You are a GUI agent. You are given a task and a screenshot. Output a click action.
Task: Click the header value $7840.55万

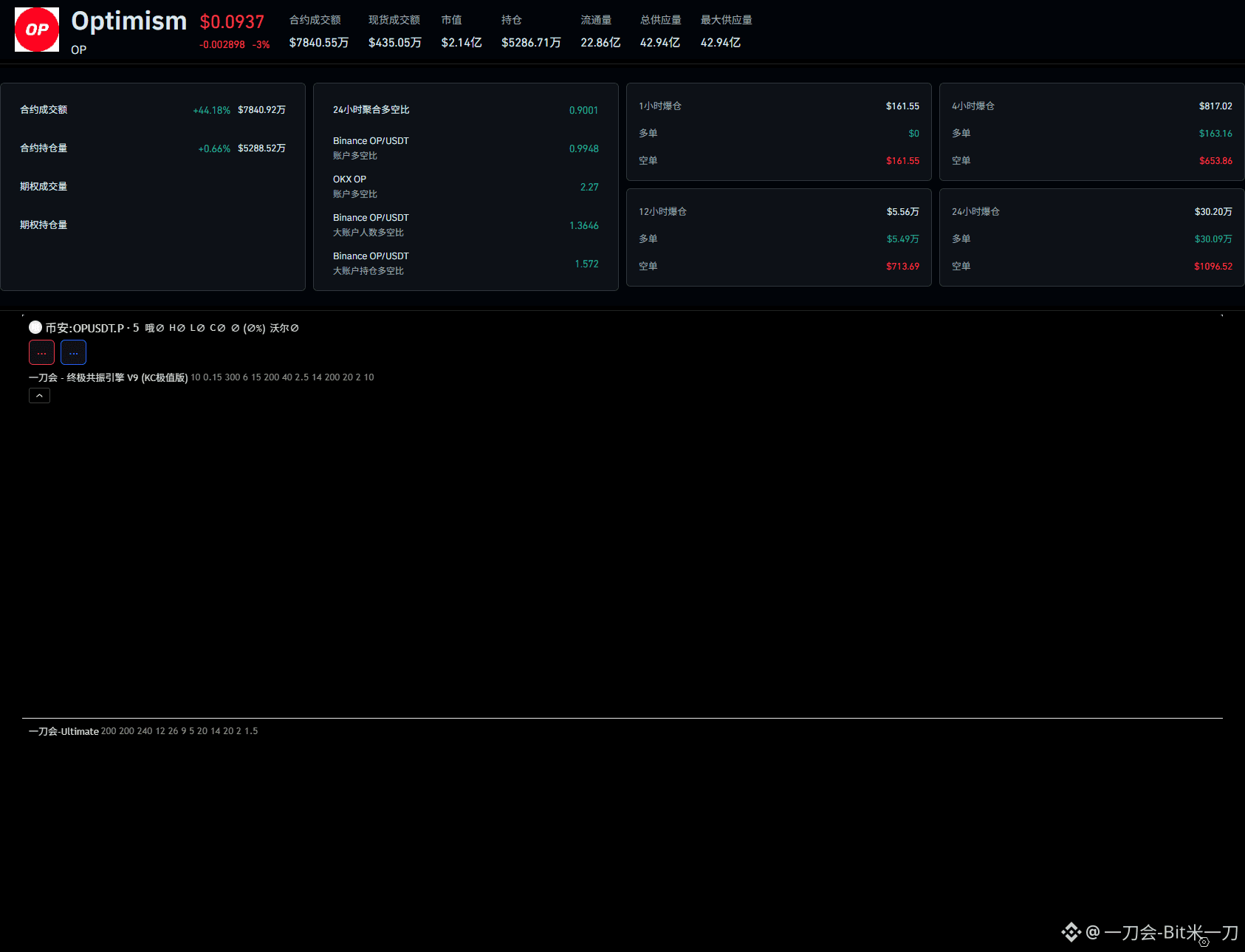pos(319,43)
